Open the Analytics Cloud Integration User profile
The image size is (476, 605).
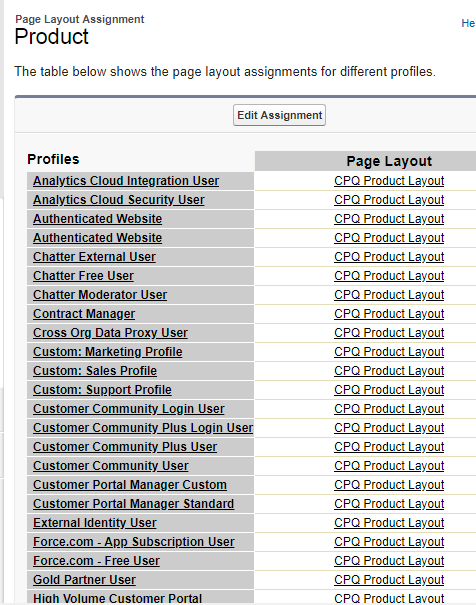pos(126,181)
